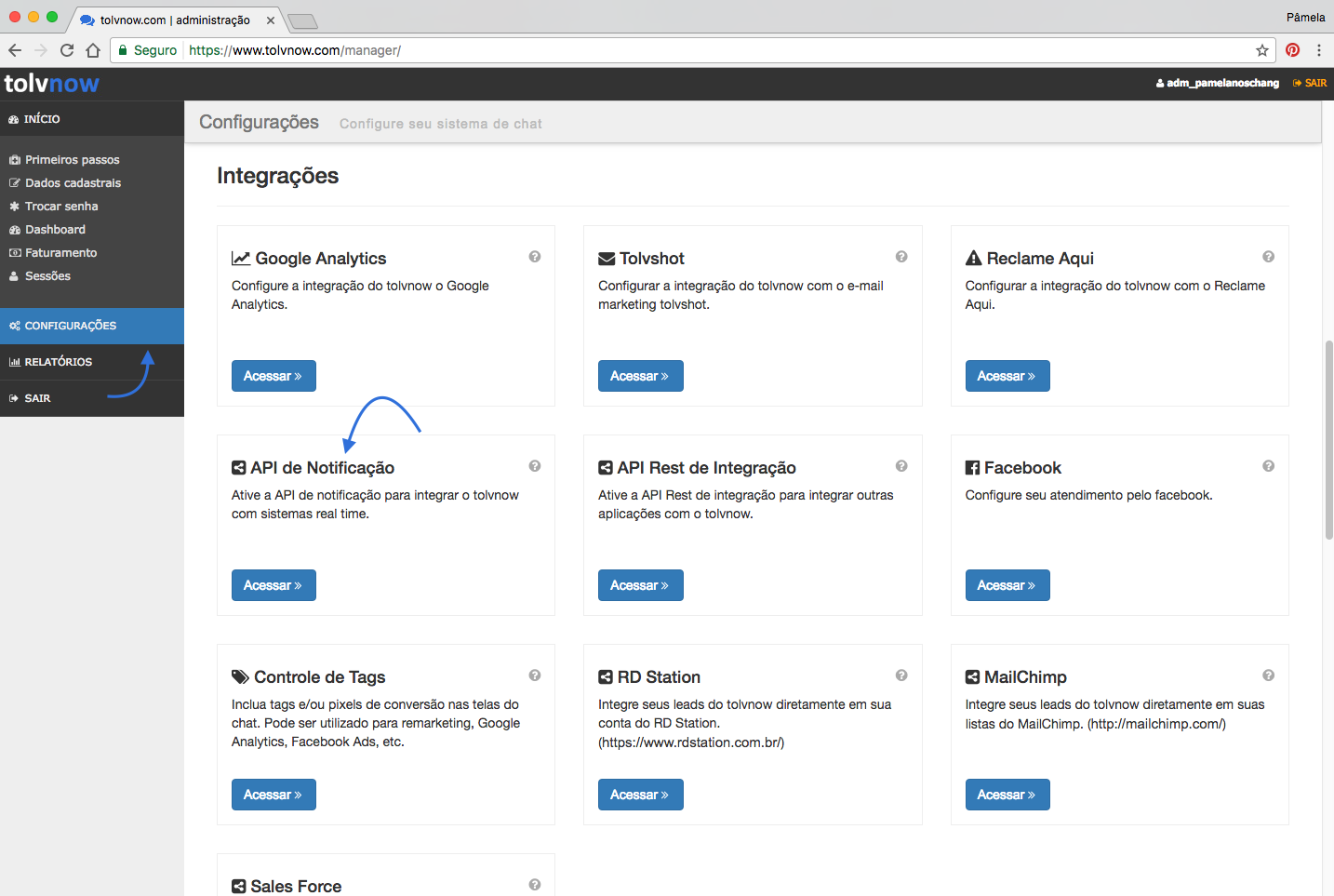Screen dimensions: 1334x896
Task: Click the Facebook logo icon
Action: (x=972, y=468)
